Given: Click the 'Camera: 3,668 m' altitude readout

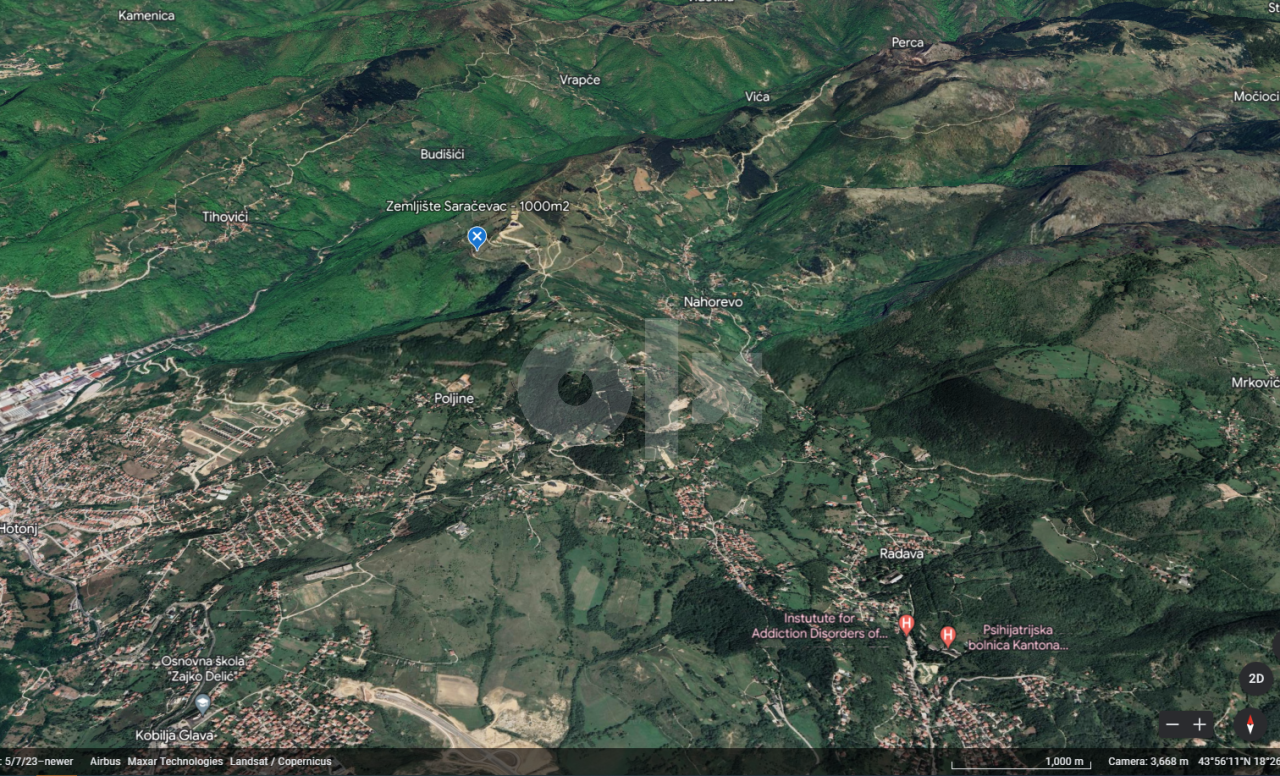Looking at the screenshot, I should (x=1148, y=762).
